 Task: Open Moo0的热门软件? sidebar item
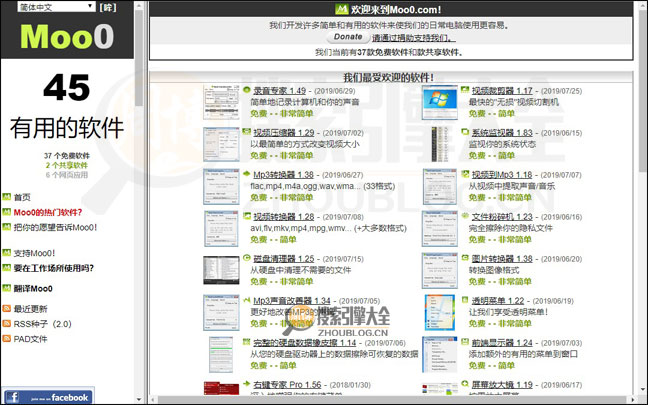[48, 212]
